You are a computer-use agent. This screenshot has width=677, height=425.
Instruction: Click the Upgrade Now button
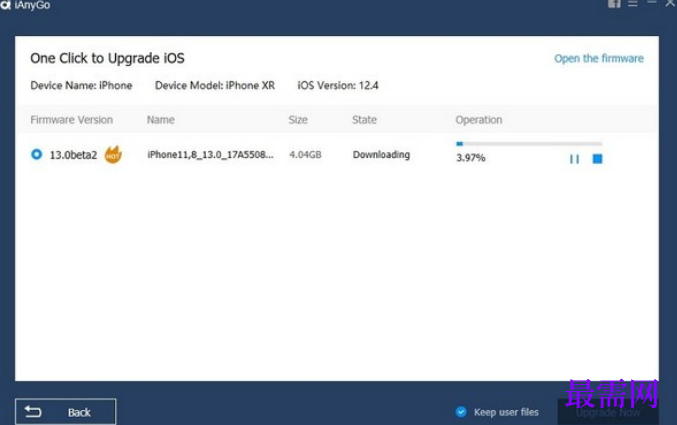click(608, 412)
